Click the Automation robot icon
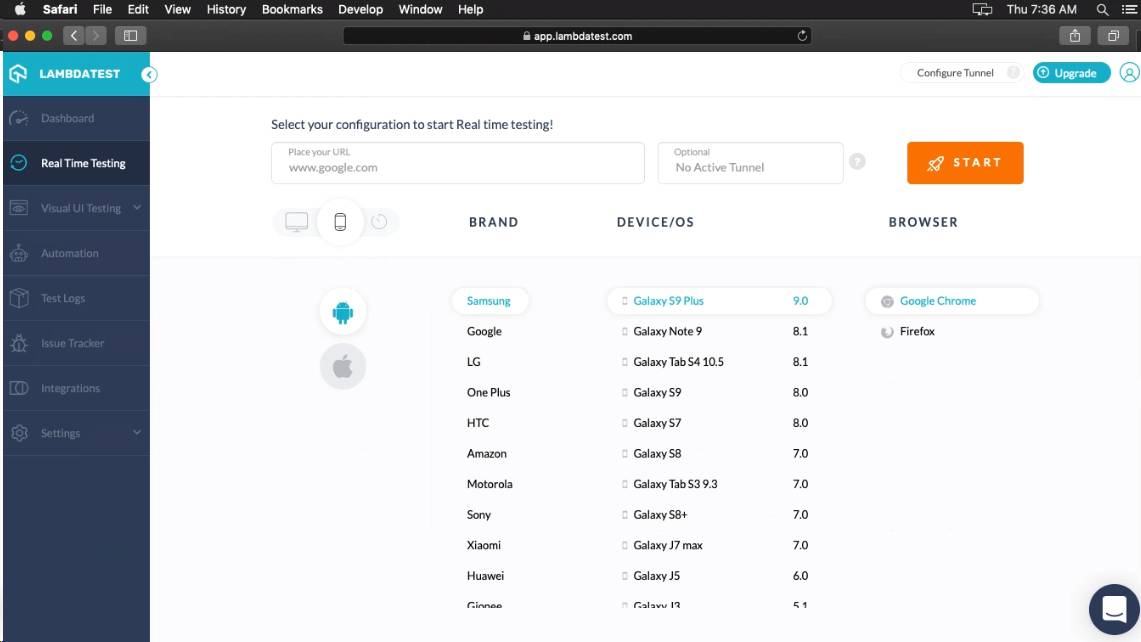The height and width of the screenshot is (642, 1141). pos(19,253)
